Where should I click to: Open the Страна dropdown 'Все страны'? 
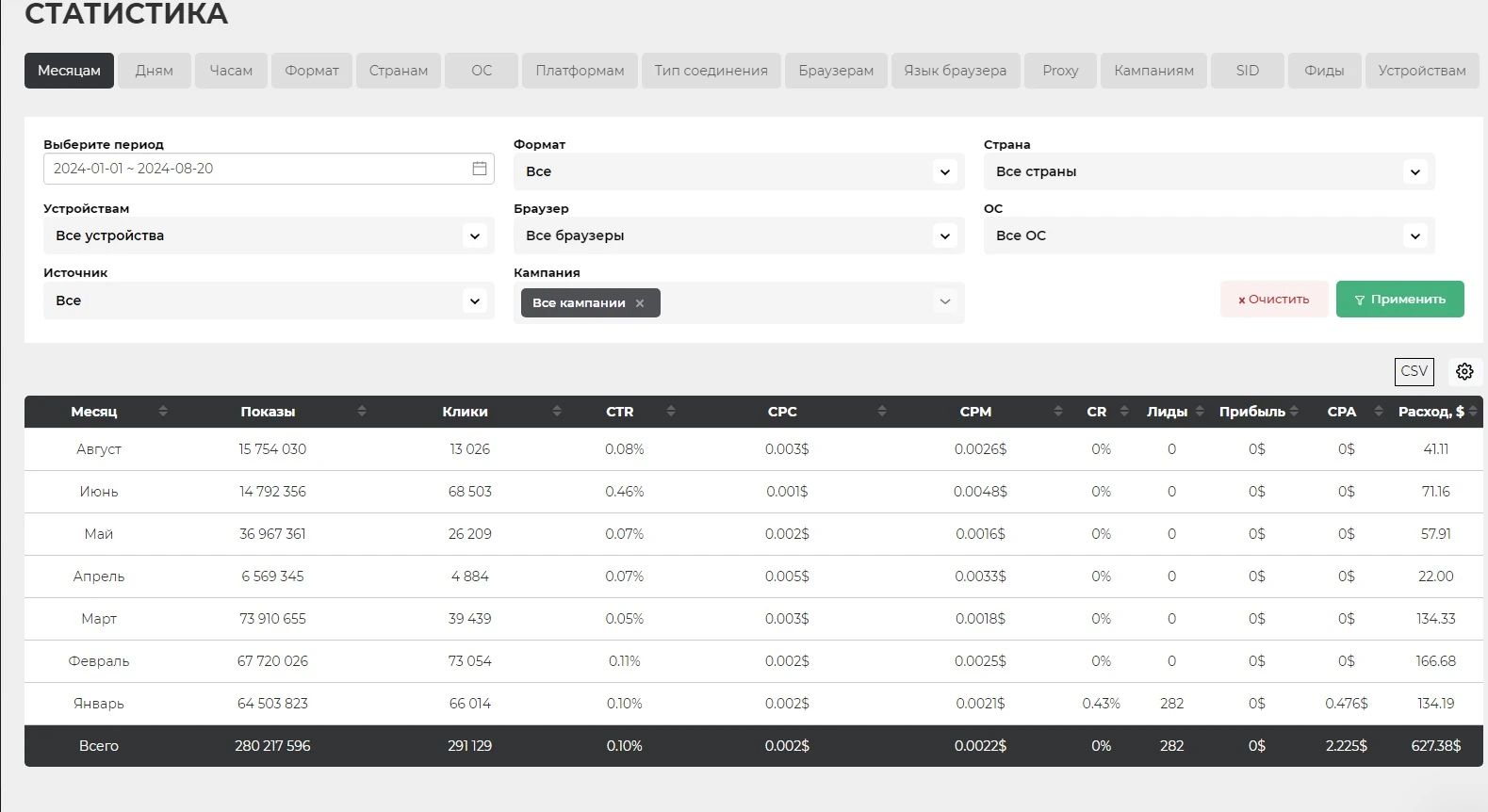tap(1209, 171)
